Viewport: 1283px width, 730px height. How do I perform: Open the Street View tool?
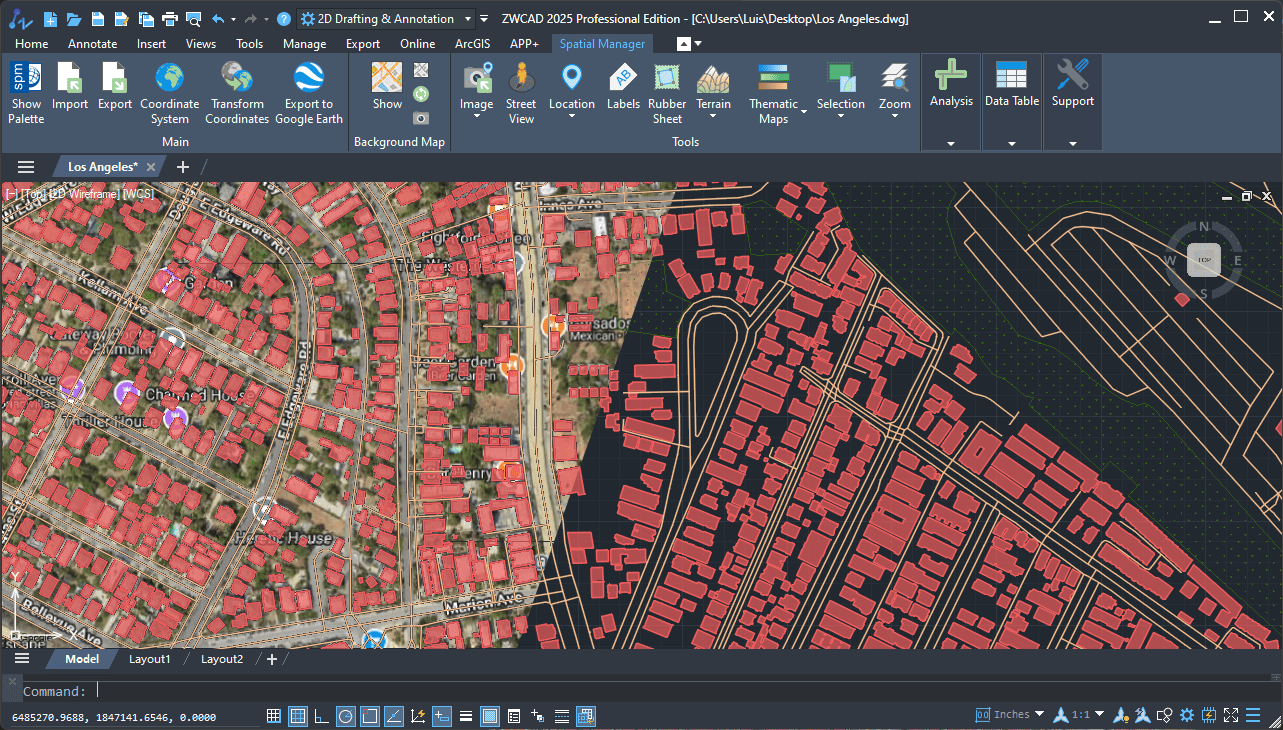pos(521,92)
